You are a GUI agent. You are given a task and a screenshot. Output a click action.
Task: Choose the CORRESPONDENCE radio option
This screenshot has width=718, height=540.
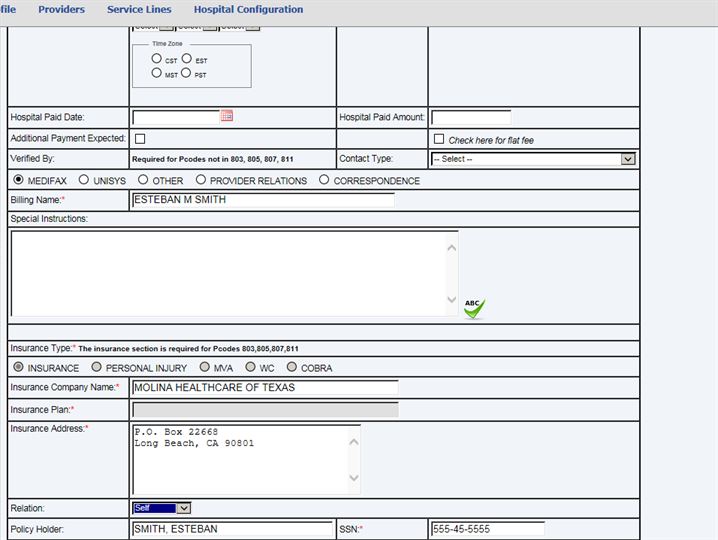click(x=324, y=180)
